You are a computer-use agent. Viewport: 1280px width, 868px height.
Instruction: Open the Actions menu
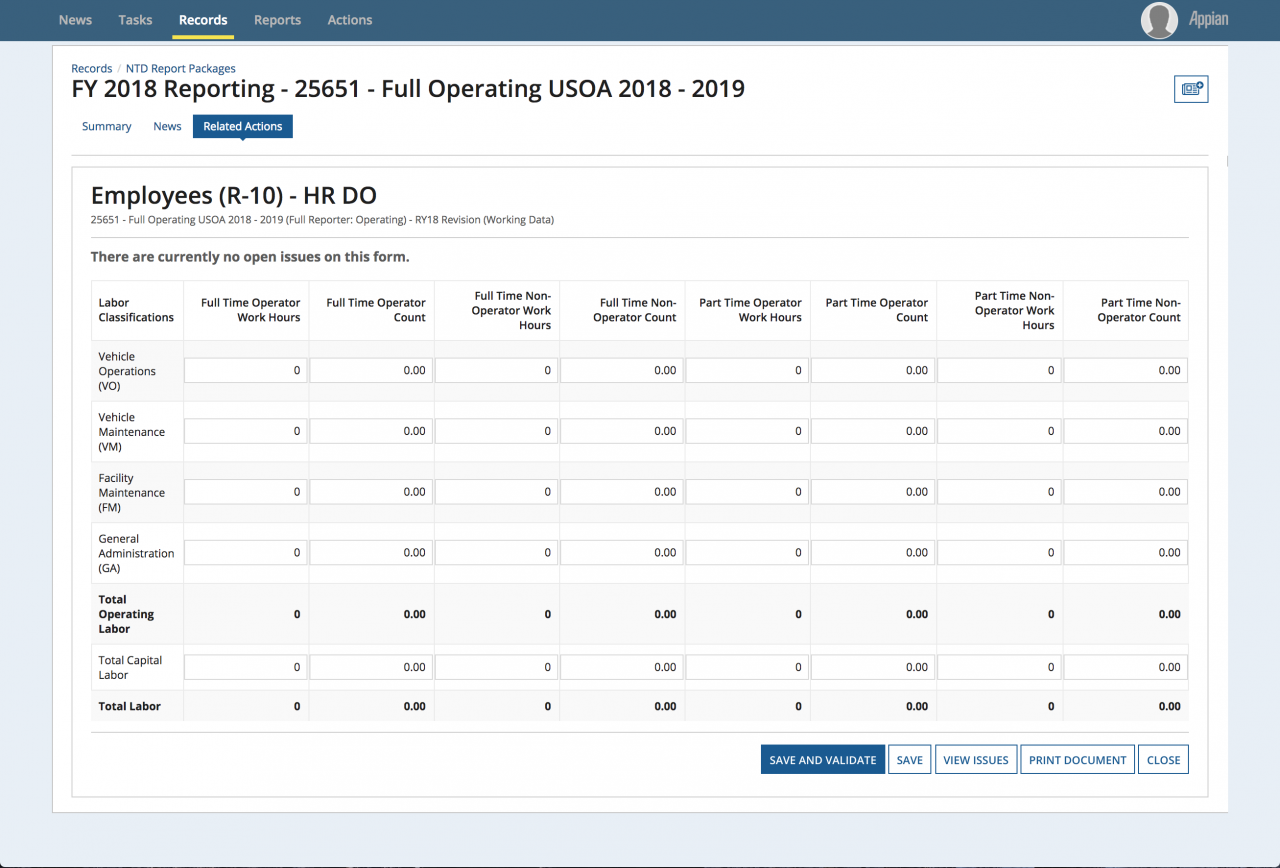[x=350, y=20]
